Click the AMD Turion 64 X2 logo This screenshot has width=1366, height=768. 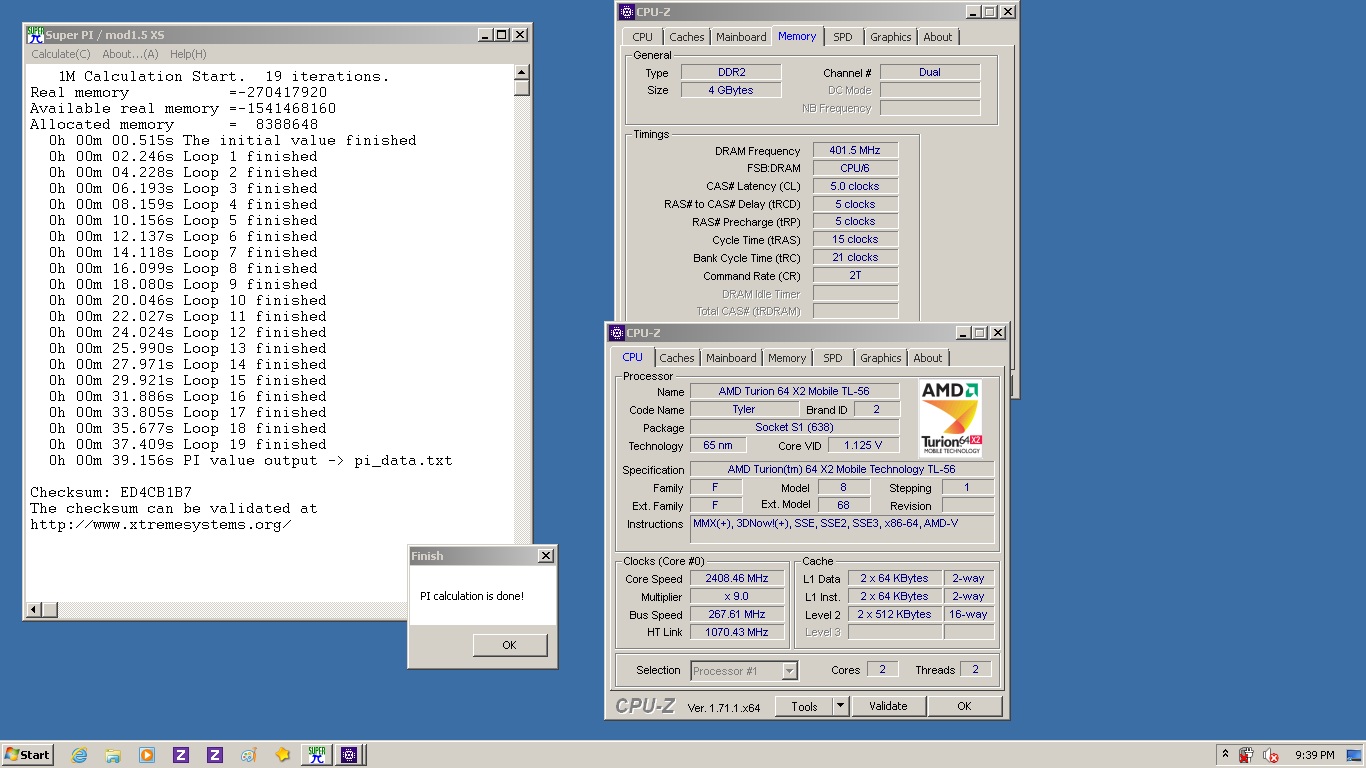coord(950,418)
